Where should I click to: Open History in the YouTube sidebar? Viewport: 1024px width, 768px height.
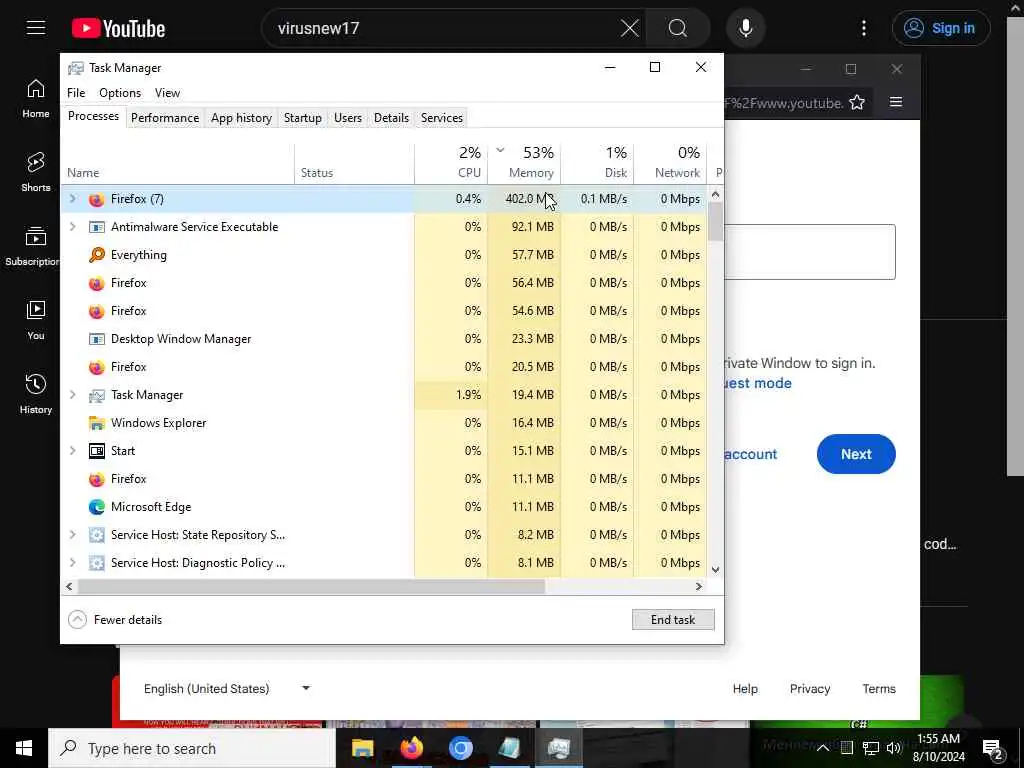coord(35,394)
